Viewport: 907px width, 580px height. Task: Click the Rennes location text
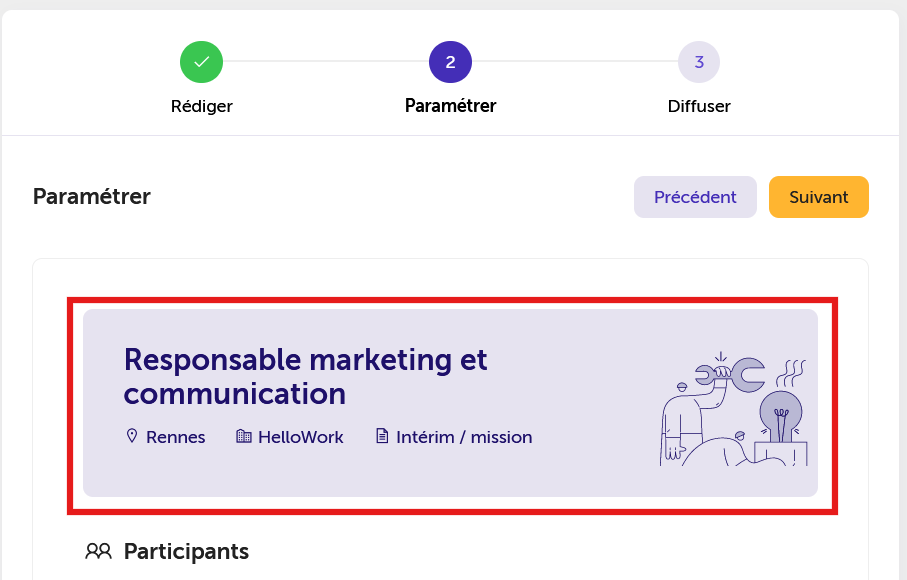coord(176,437)
